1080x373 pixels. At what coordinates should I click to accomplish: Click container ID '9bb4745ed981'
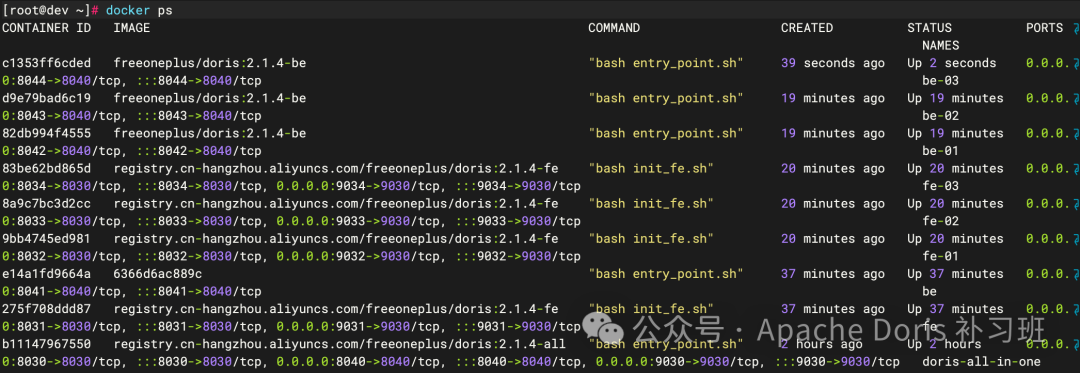46,239
